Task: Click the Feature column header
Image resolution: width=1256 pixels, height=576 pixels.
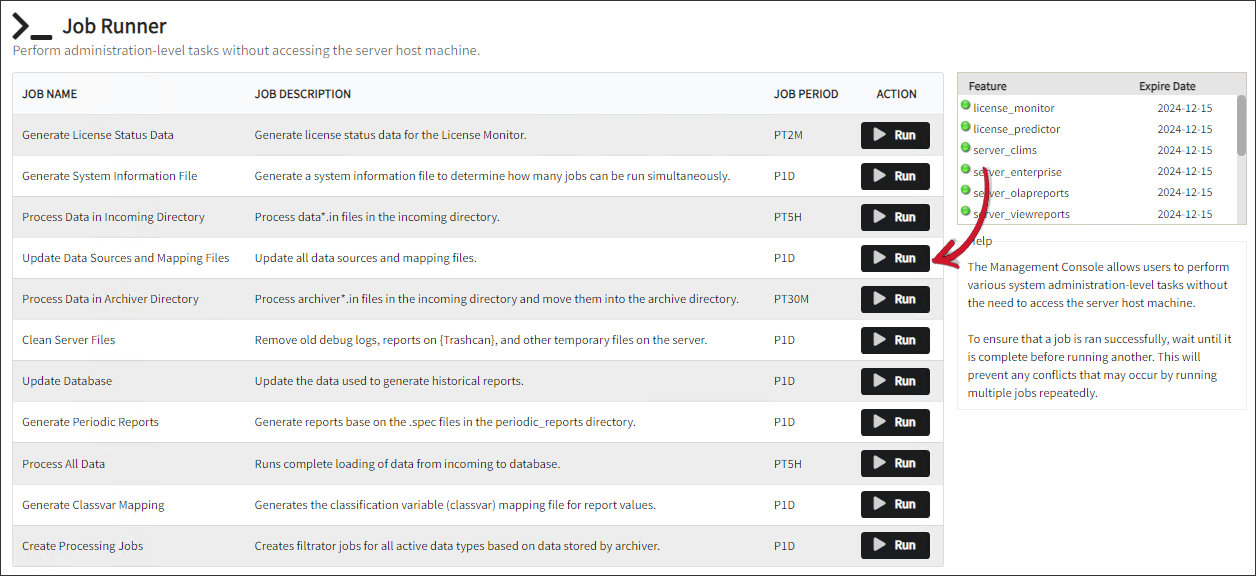Action: (988, 86)
